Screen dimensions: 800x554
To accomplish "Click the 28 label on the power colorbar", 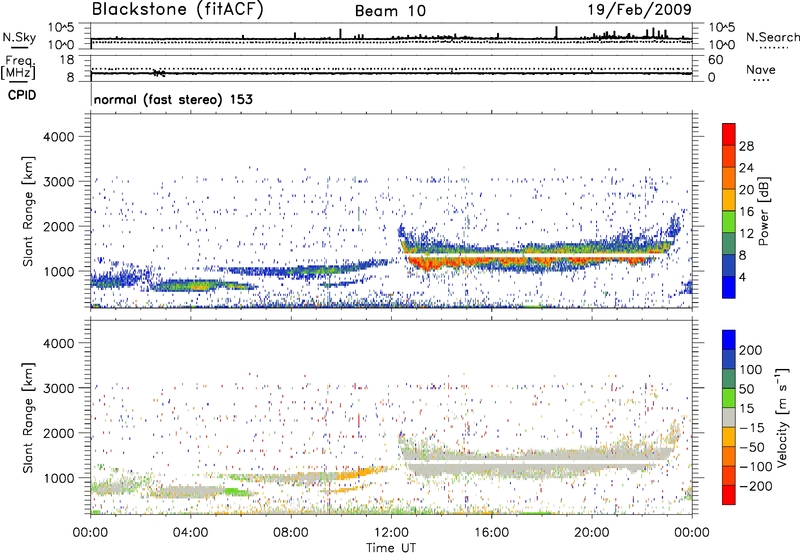I will pyautogui.click(x=746, y=146).
